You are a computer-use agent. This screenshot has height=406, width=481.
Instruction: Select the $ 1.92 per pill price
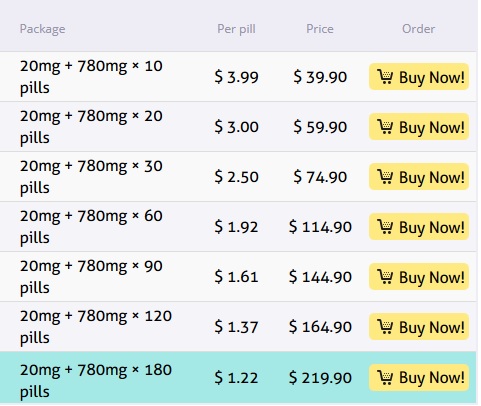click(x=236, y=227)
